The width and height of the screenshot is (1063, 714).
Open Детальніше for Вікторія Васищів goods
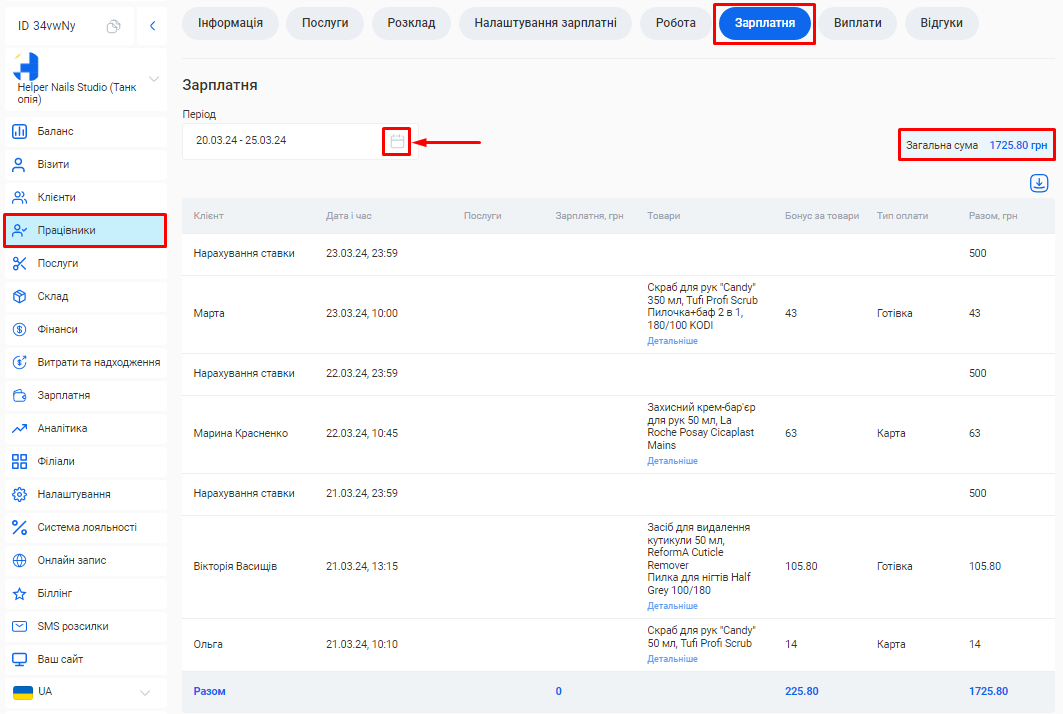672,606
